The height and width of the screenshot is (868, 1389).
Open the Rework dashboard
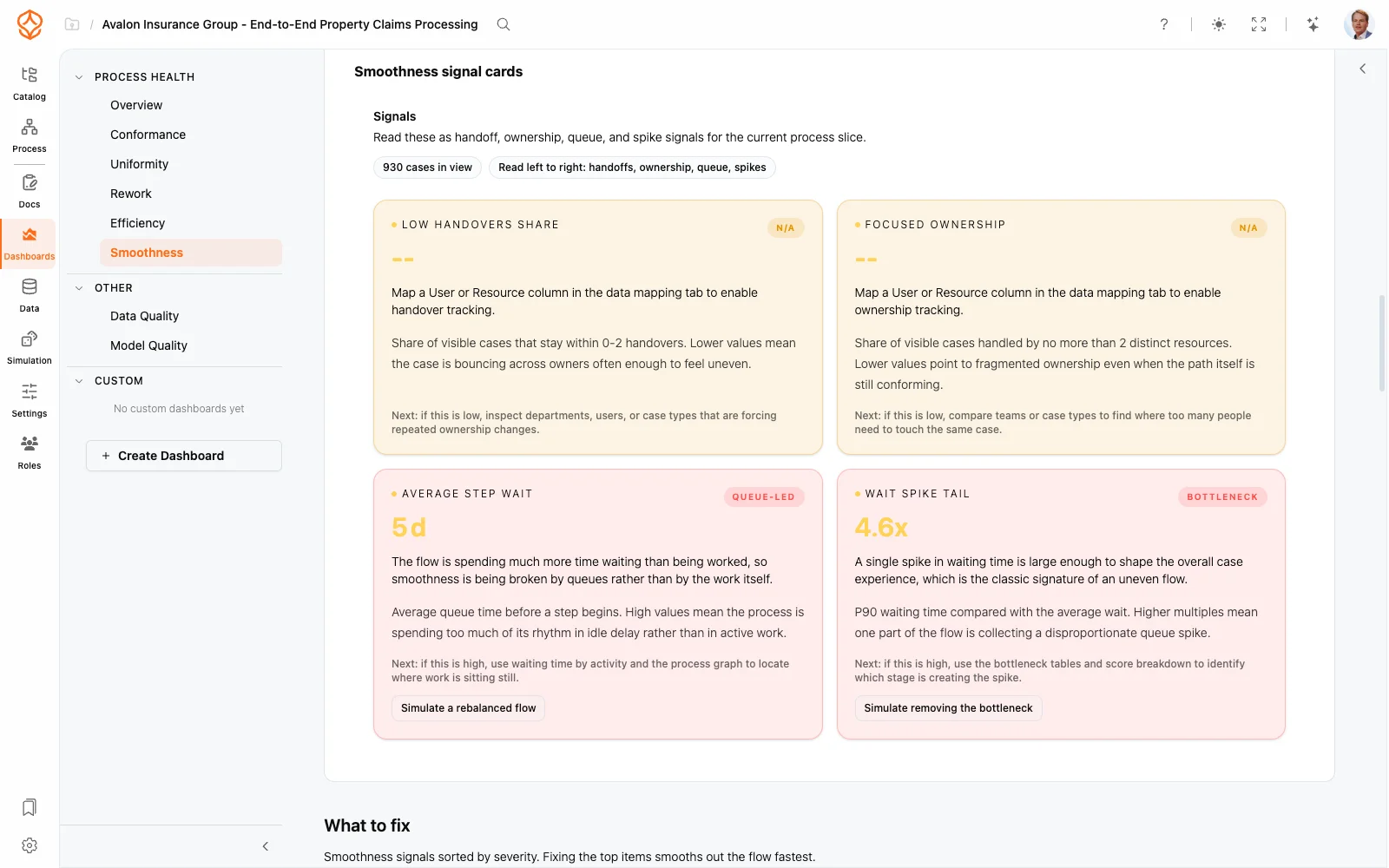[130, 194]
